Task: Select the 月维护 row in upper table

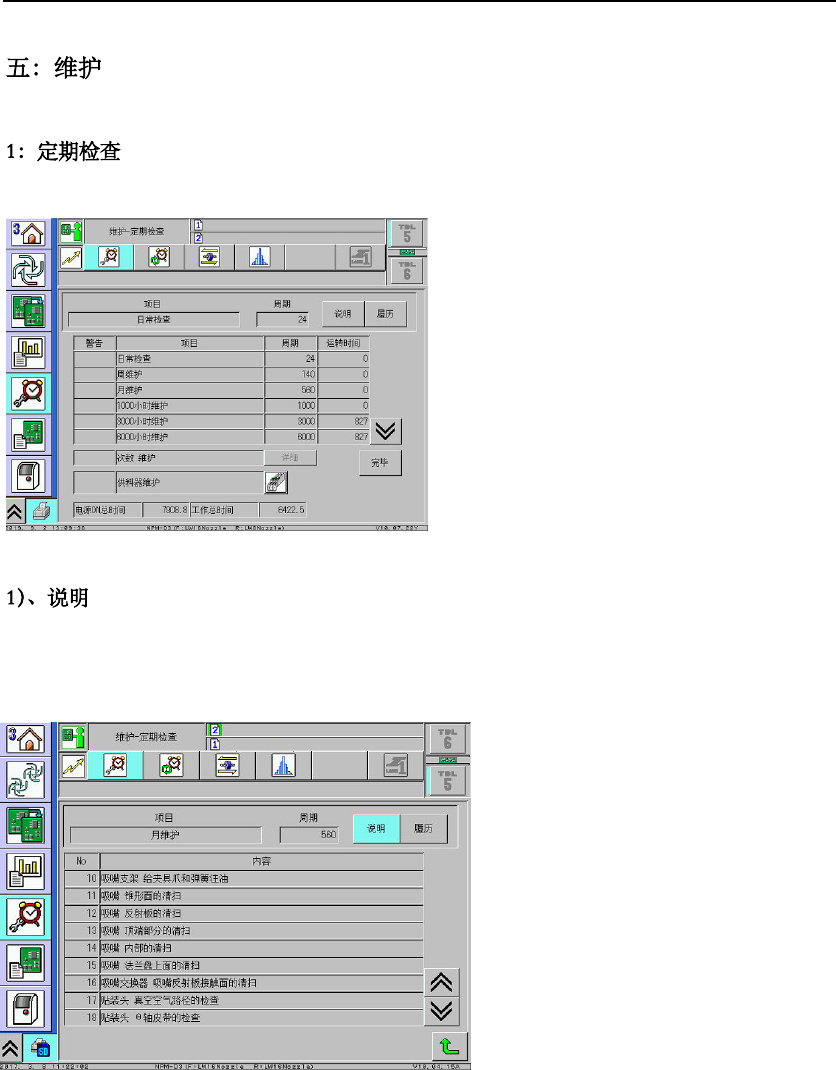Action: click(x=221, y=390)
